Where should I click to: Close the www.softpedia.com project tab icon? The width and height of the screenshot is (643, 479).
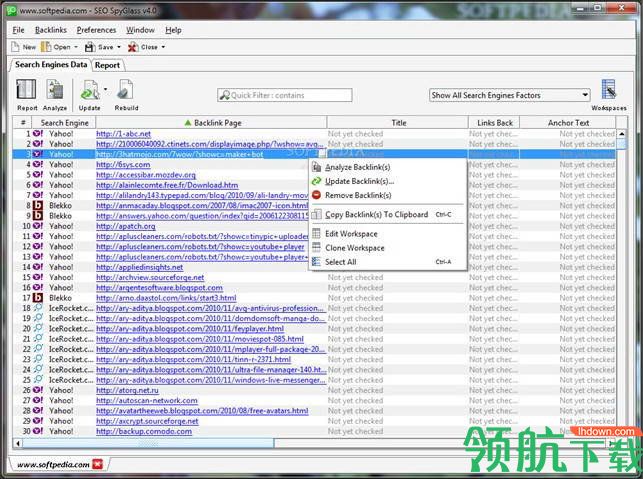(x=98, y=464)
